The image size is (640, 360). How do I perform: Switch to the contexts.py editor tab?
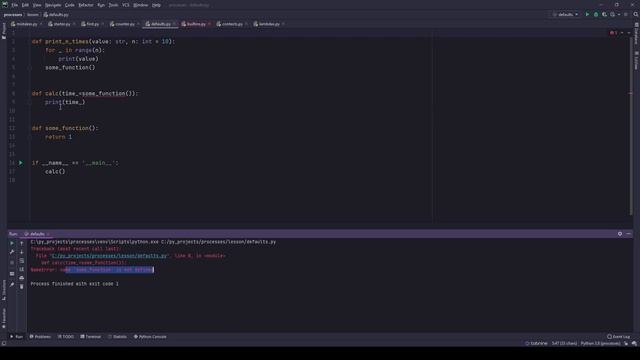232,24
